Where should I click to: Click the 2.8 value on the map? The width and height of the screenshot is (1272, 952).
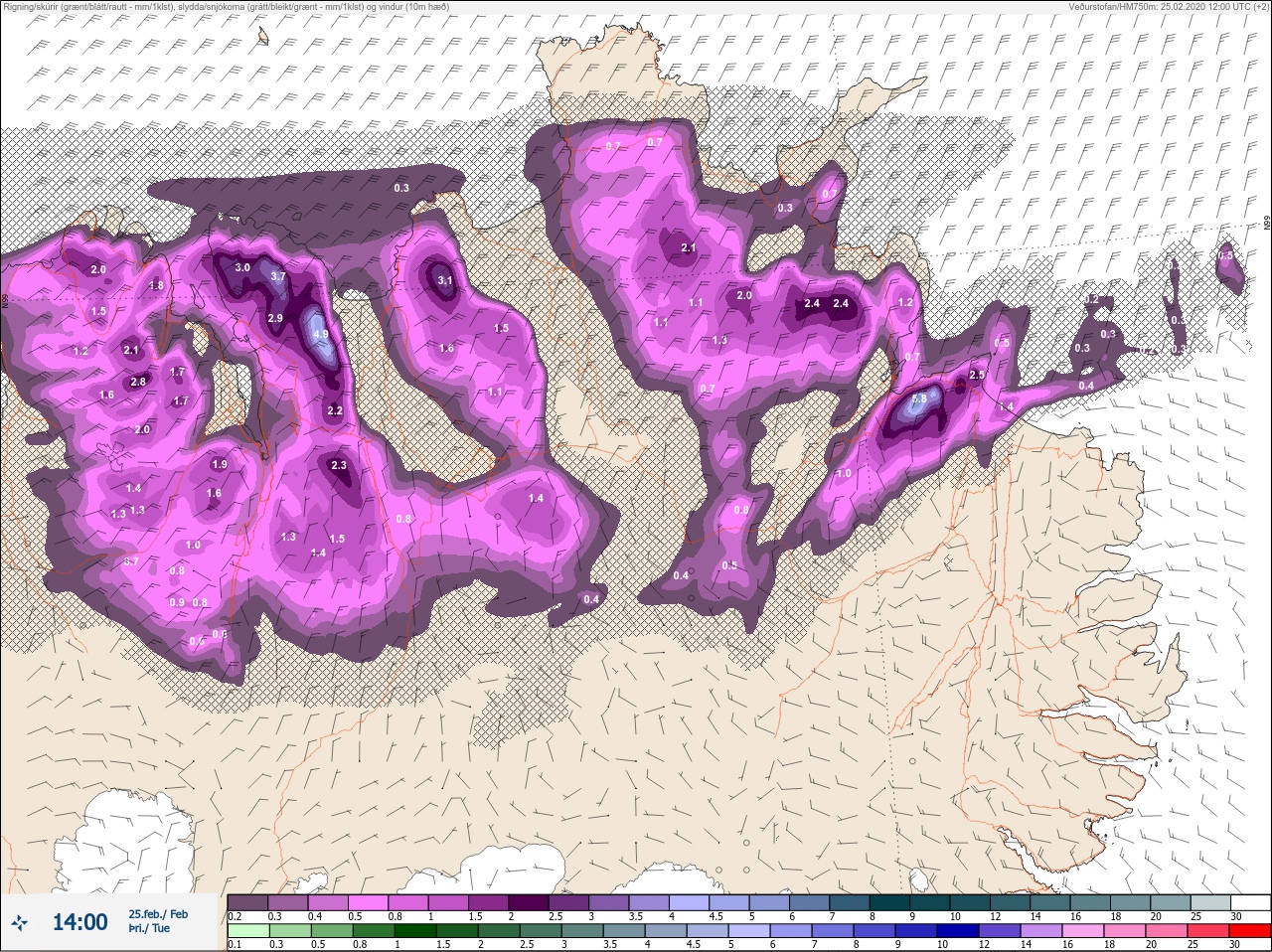pyautogui.click(x=138, y=382)
